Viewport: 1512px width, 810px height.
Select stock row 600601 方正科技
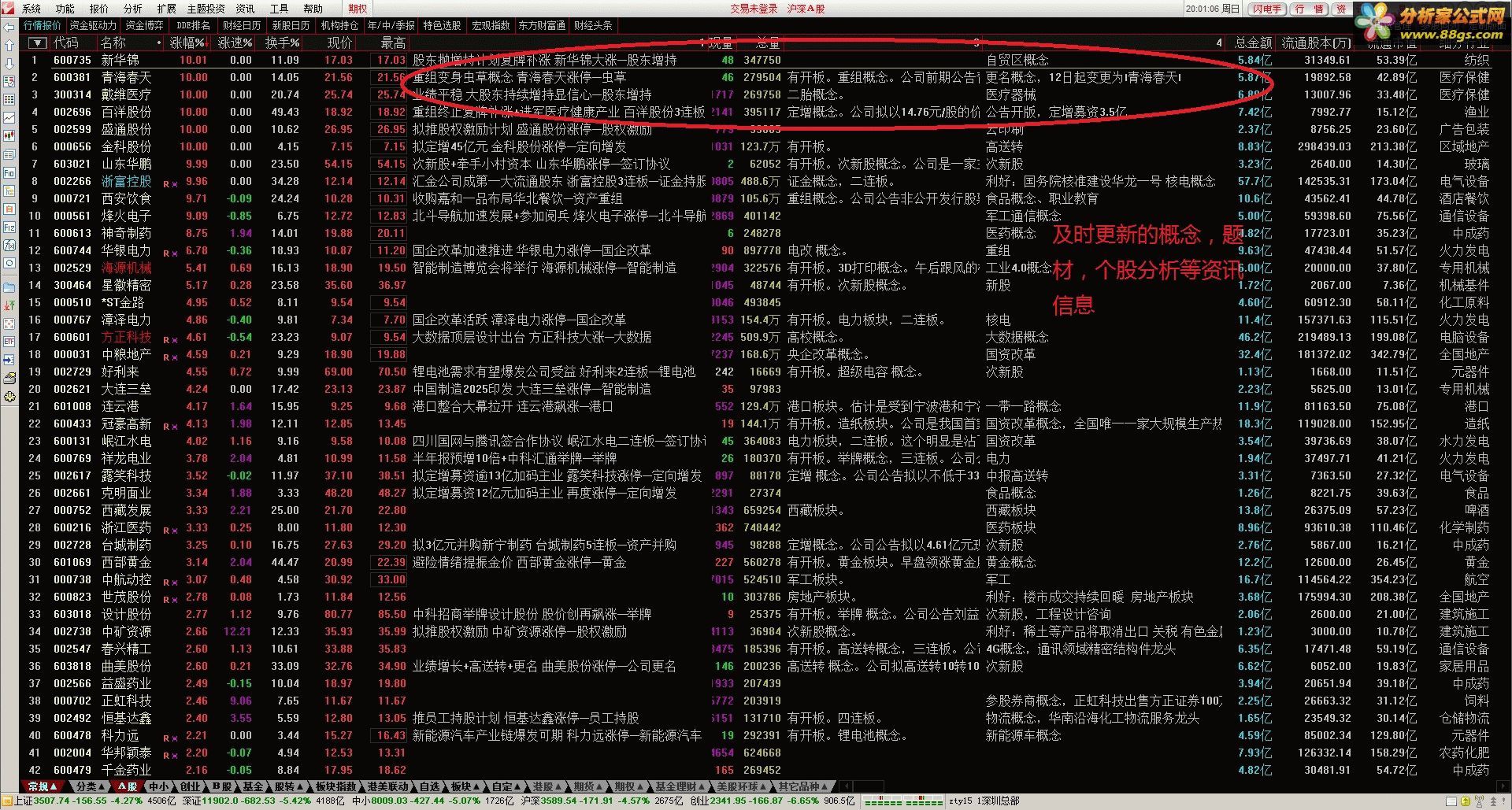tap(756, 337)
